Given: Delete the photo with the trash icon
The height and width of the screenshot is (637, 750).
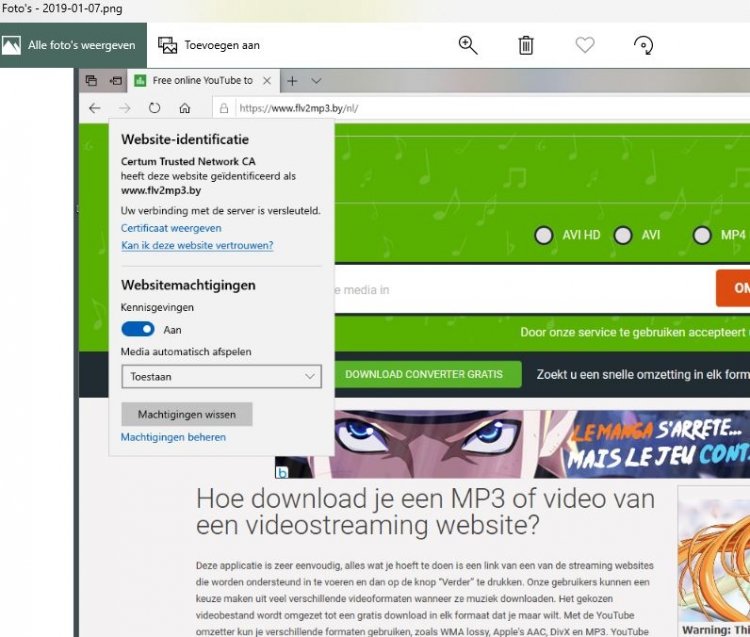Looking at the screenshot, I should click(x=526, y=45).
